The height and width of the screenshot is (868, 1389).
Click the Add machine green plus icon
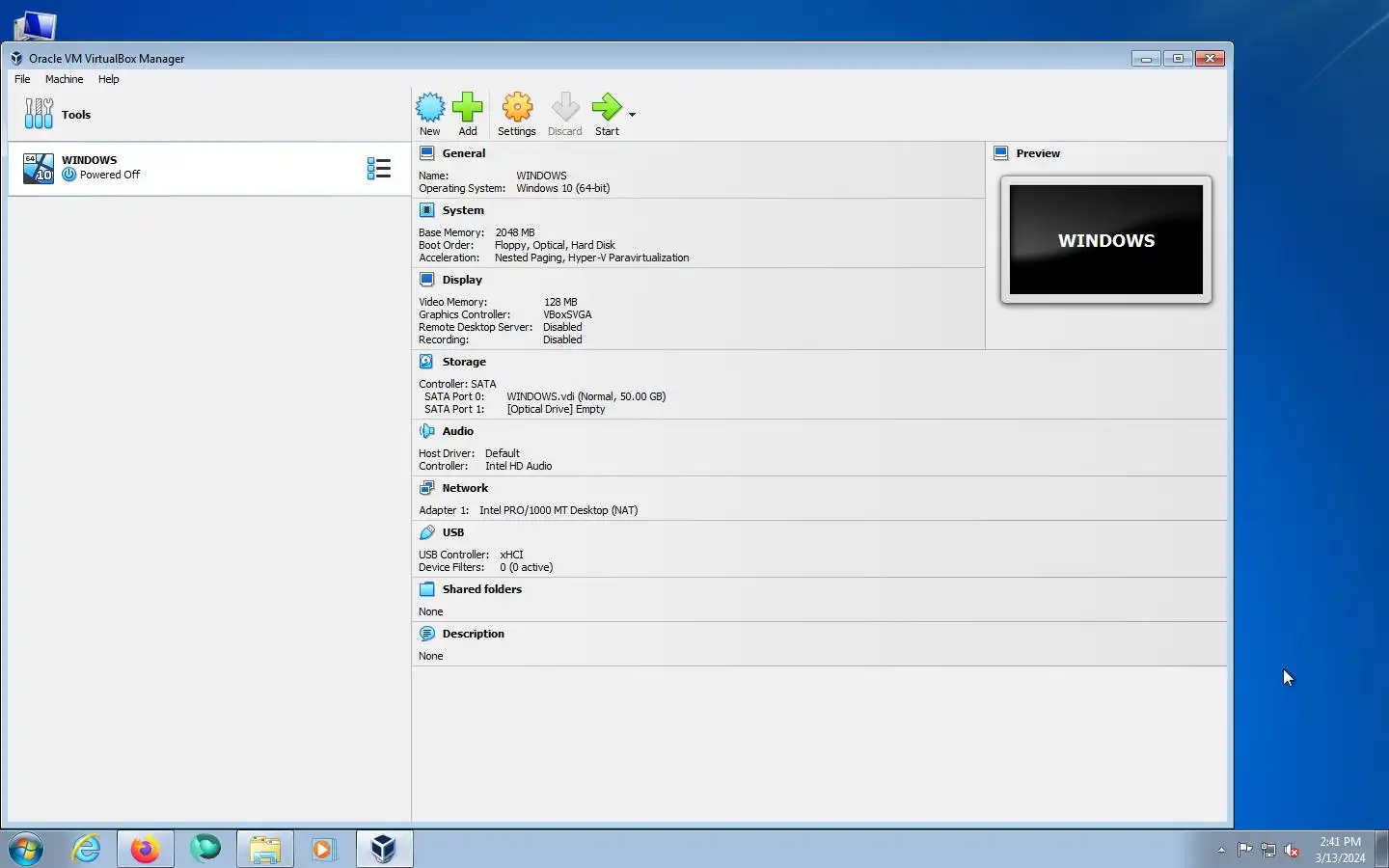tap(468, 107)
